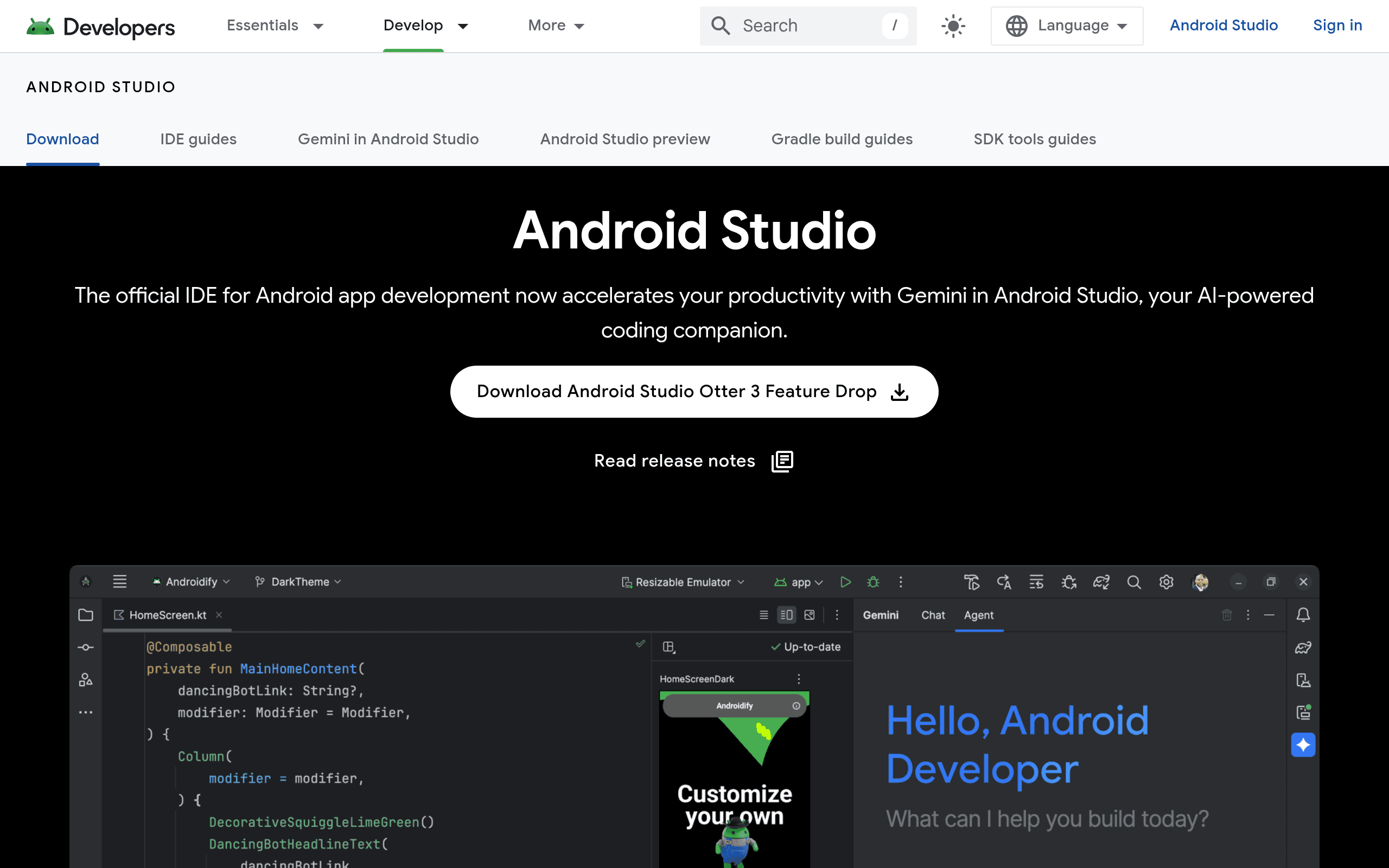Click the Search input field
This screenshot has height=868, width=1389.
pos(807,26)
